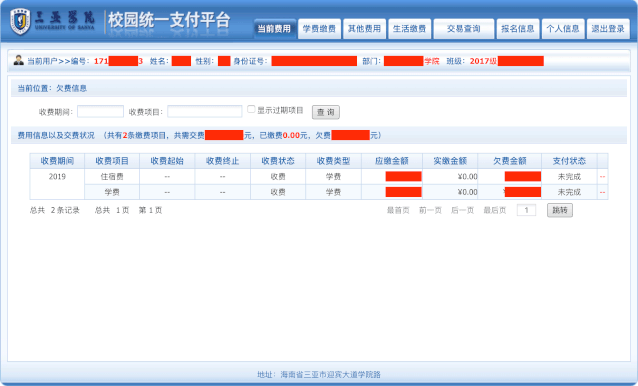Open the 其他费用 tab
The height and width of the screenshot is (386, 638).
point(364,29)
